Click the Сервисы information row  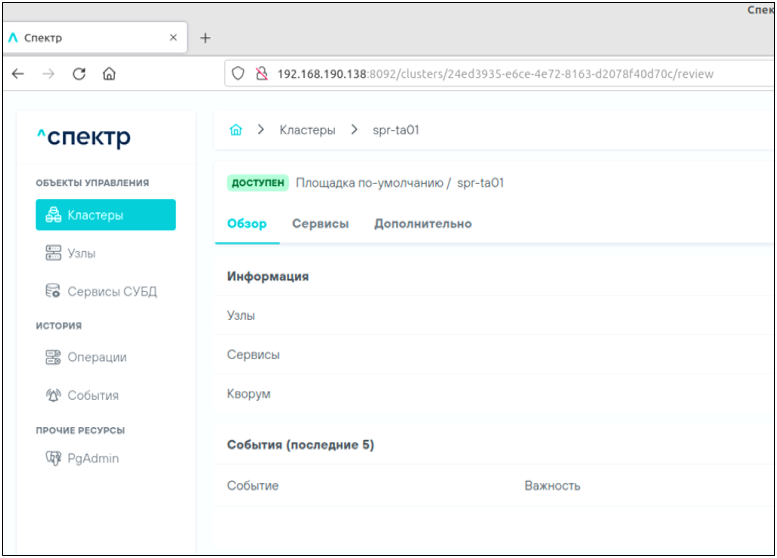click(x=493, y=354)
